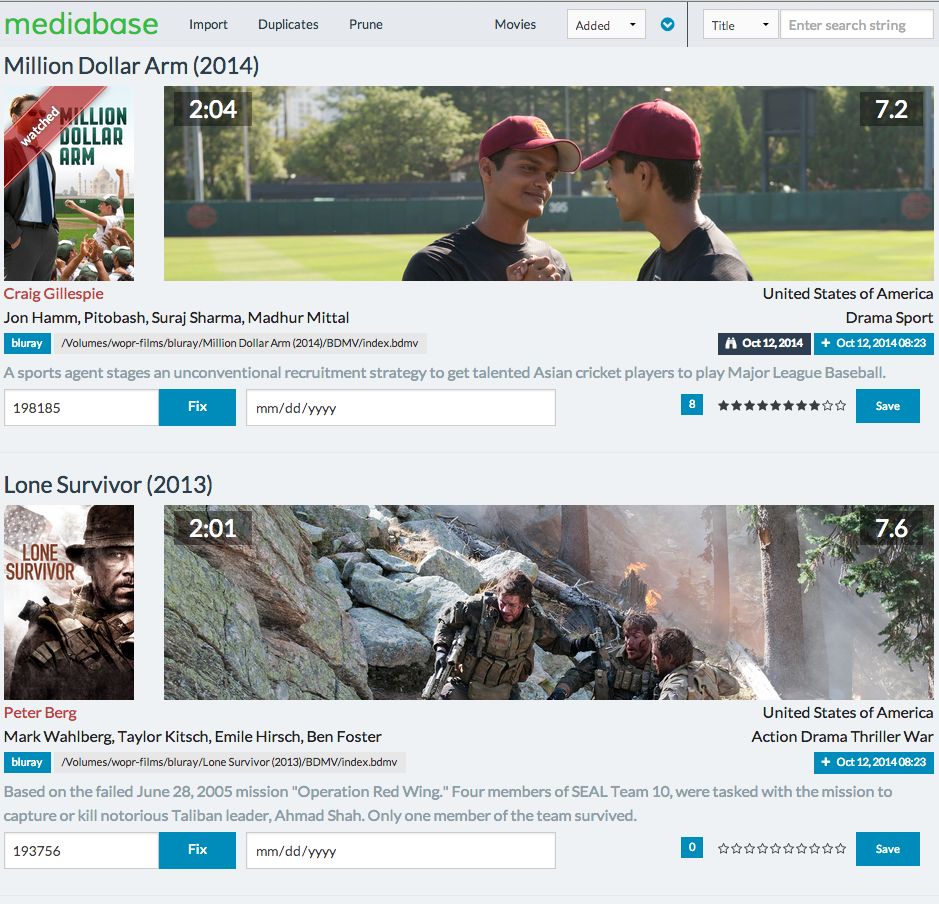
Task: Click the watched ribbon on the poster
Action: coord(42,126)
